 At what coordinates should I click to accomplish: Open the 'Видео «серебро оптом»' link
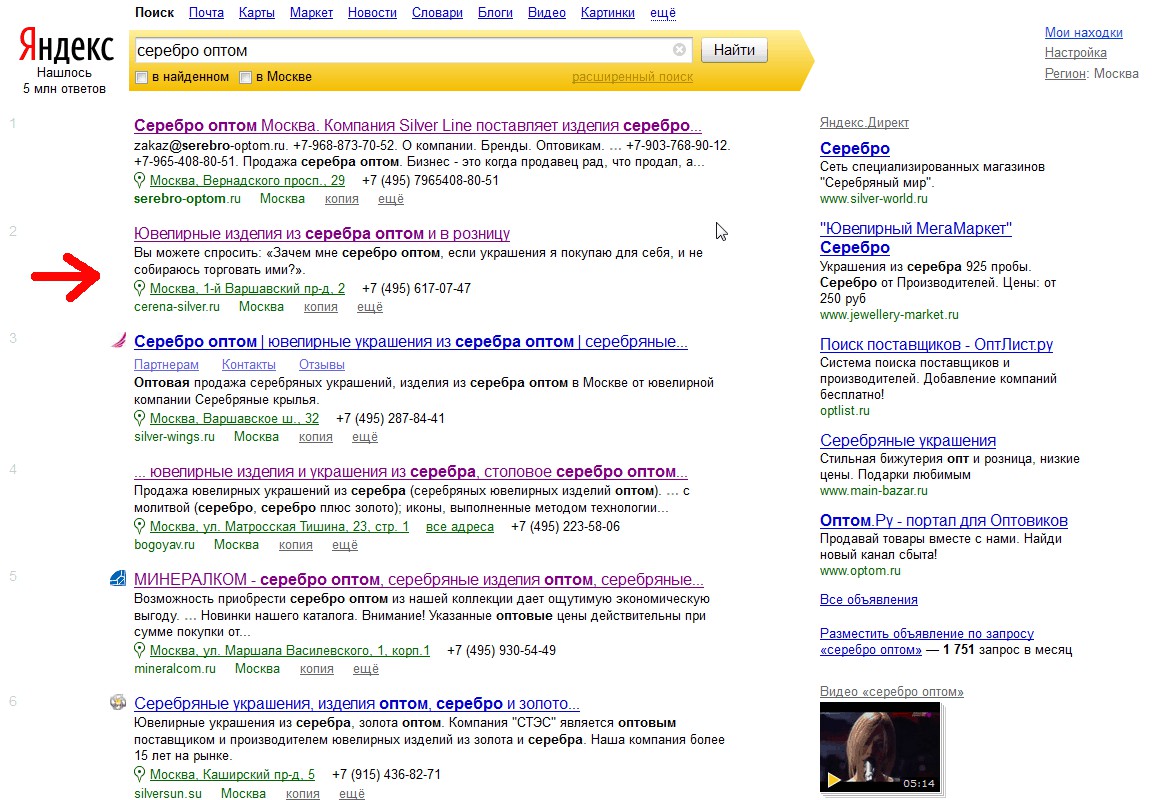coord(891,692)
